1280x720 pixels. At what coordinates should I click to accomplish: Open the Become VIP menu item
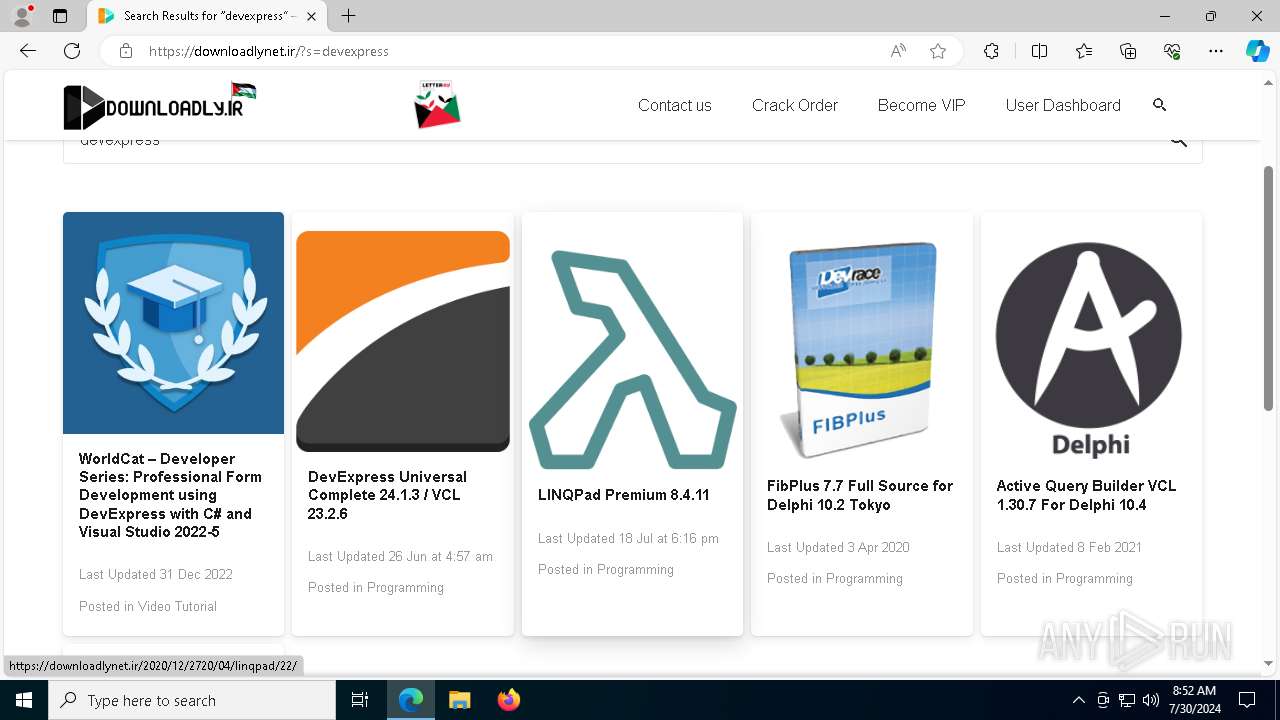point(922,105)
